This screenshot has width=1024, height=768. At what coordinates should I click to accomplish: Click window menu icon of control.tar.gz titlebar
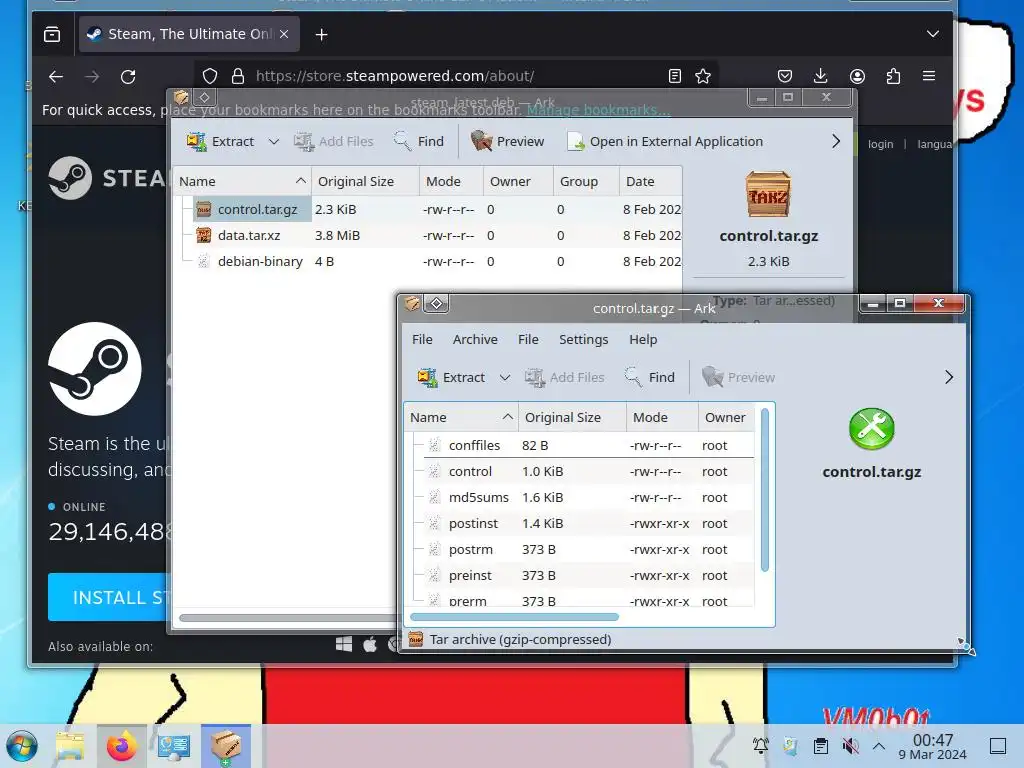[413, 304]
